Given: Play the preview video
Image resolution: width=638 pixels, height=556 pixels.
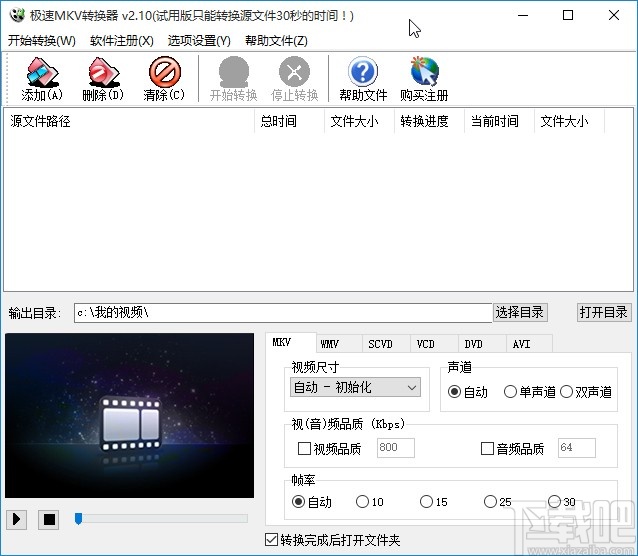Looking at the screenshot, I should [17, 519].
